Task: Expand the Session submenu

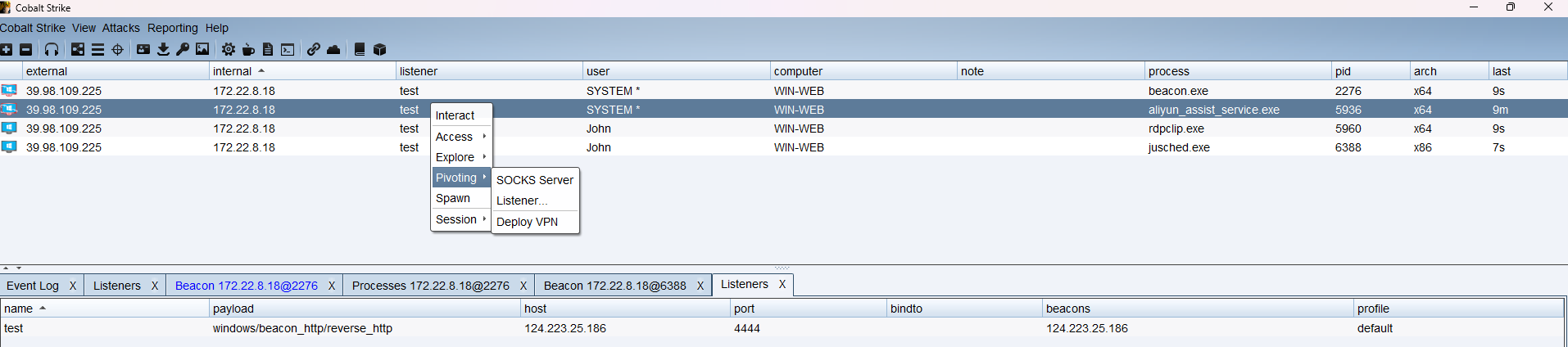Action: tap(460, 219)
